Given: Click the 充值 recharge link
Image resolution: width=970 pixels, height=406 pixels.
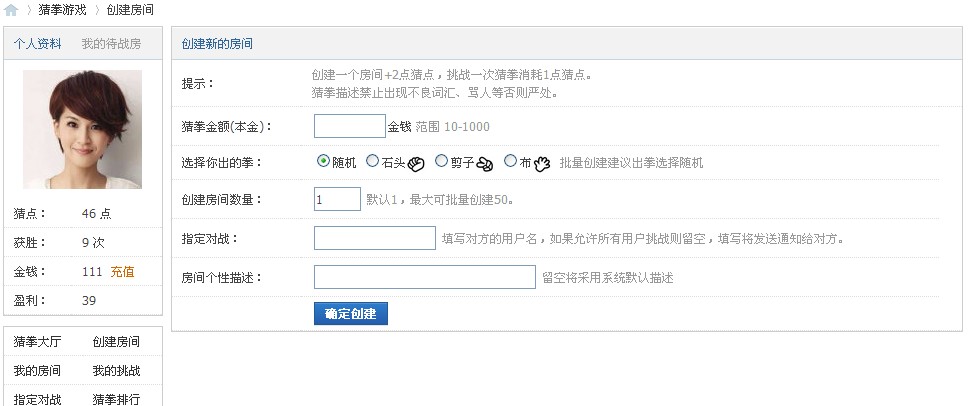Looking at the screenshot, I should click(122, 272).
